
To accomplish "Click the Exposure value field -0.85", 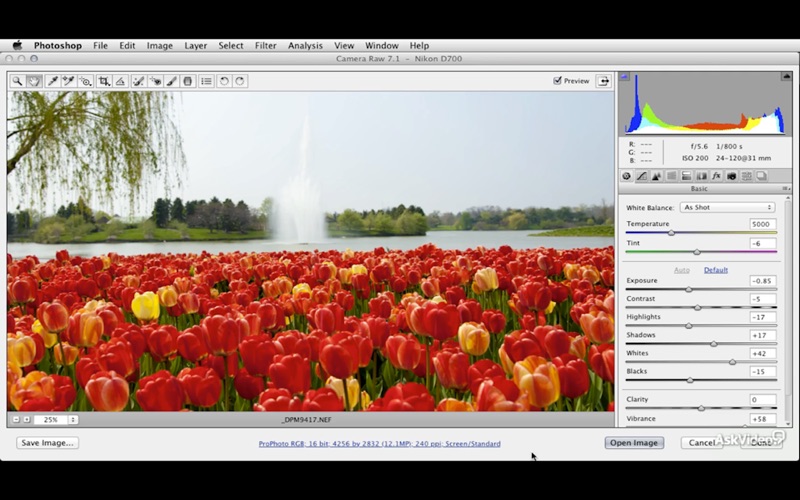I will click(x=763, y=281).
